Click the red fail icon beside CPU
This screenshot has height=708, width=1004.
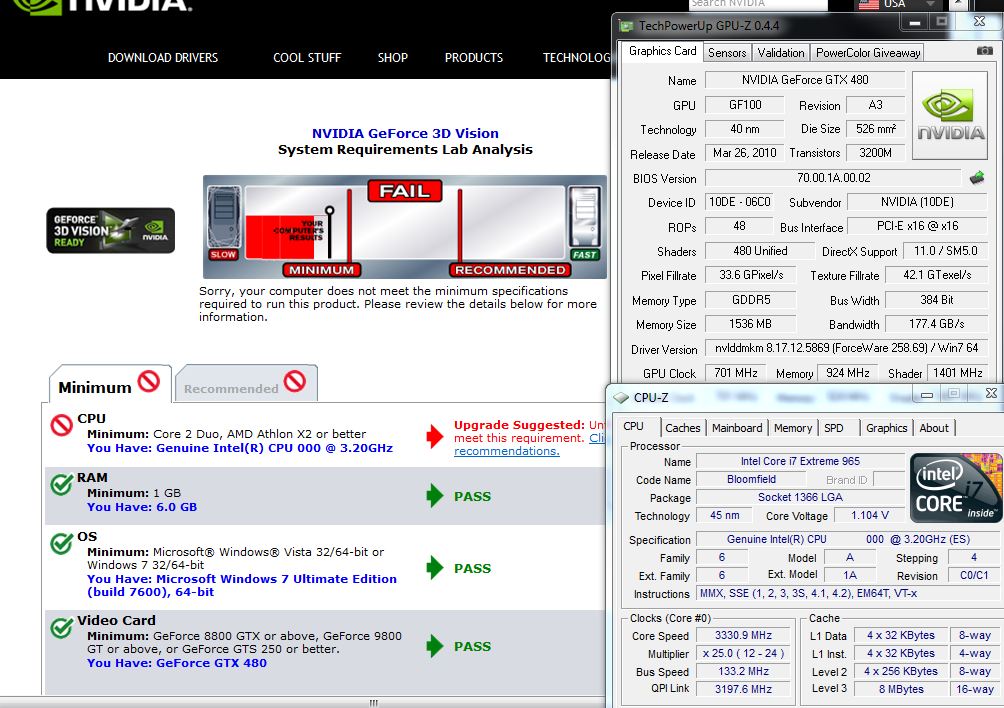(61, 426)
